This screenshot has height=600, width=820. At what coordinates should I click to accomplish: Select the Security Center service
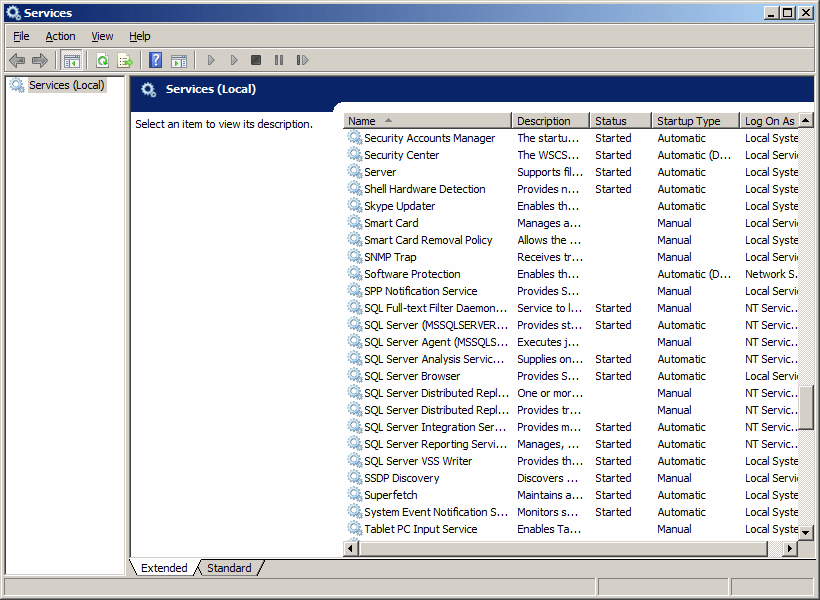pos(573,155)
